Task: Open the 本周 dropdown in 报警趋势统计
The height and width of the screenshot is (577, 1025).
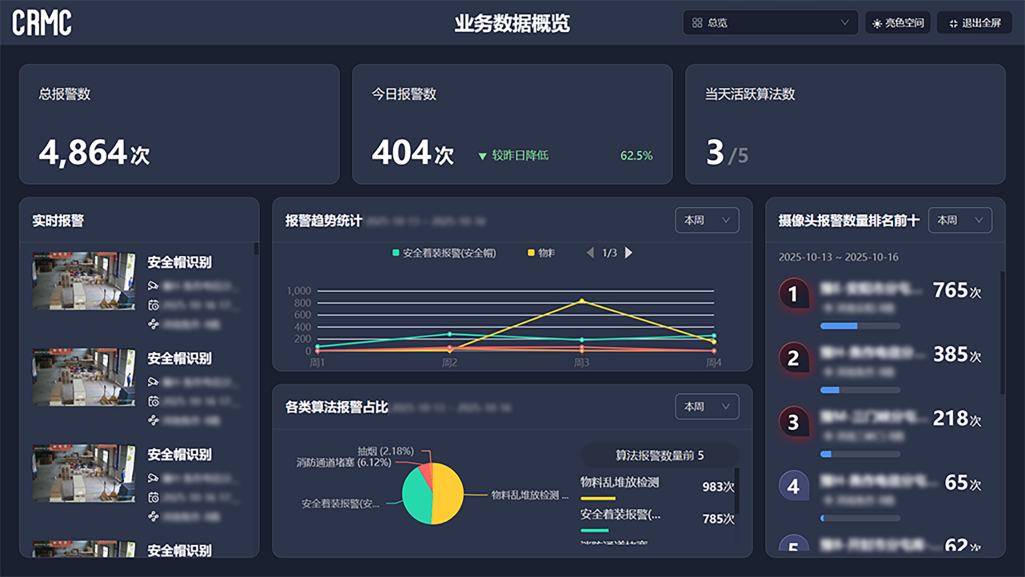Action: (706, 220)
